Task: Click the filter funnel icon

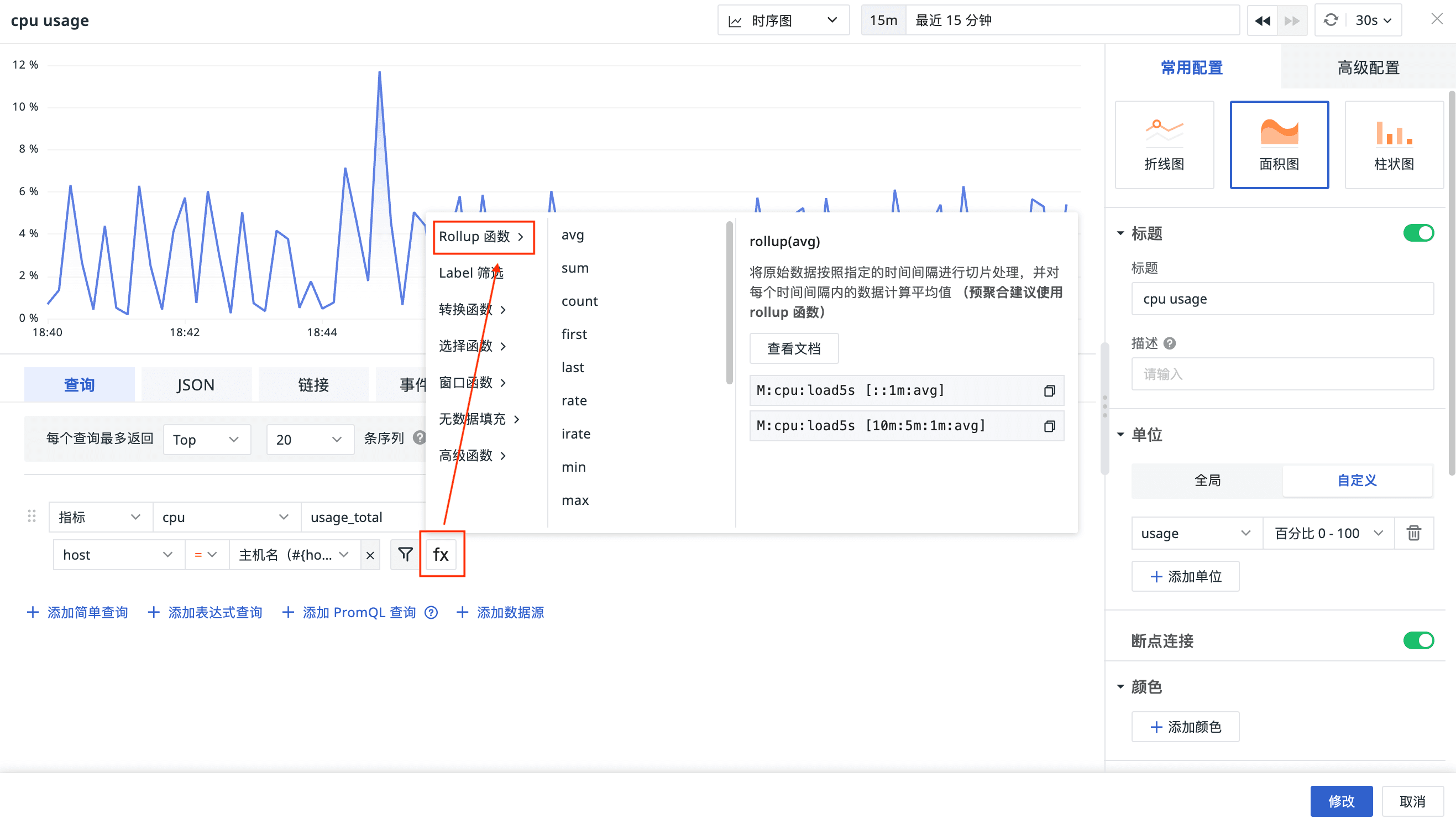Action: pos(405,554)
